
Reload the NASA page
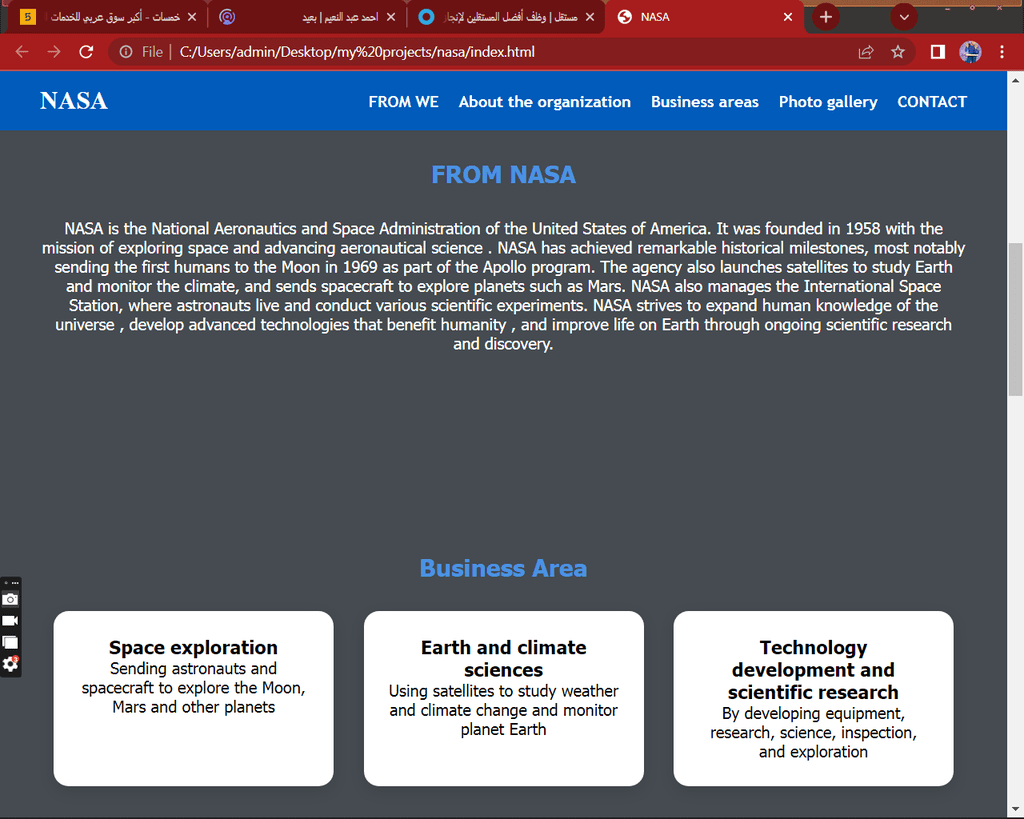pos(86,52)
